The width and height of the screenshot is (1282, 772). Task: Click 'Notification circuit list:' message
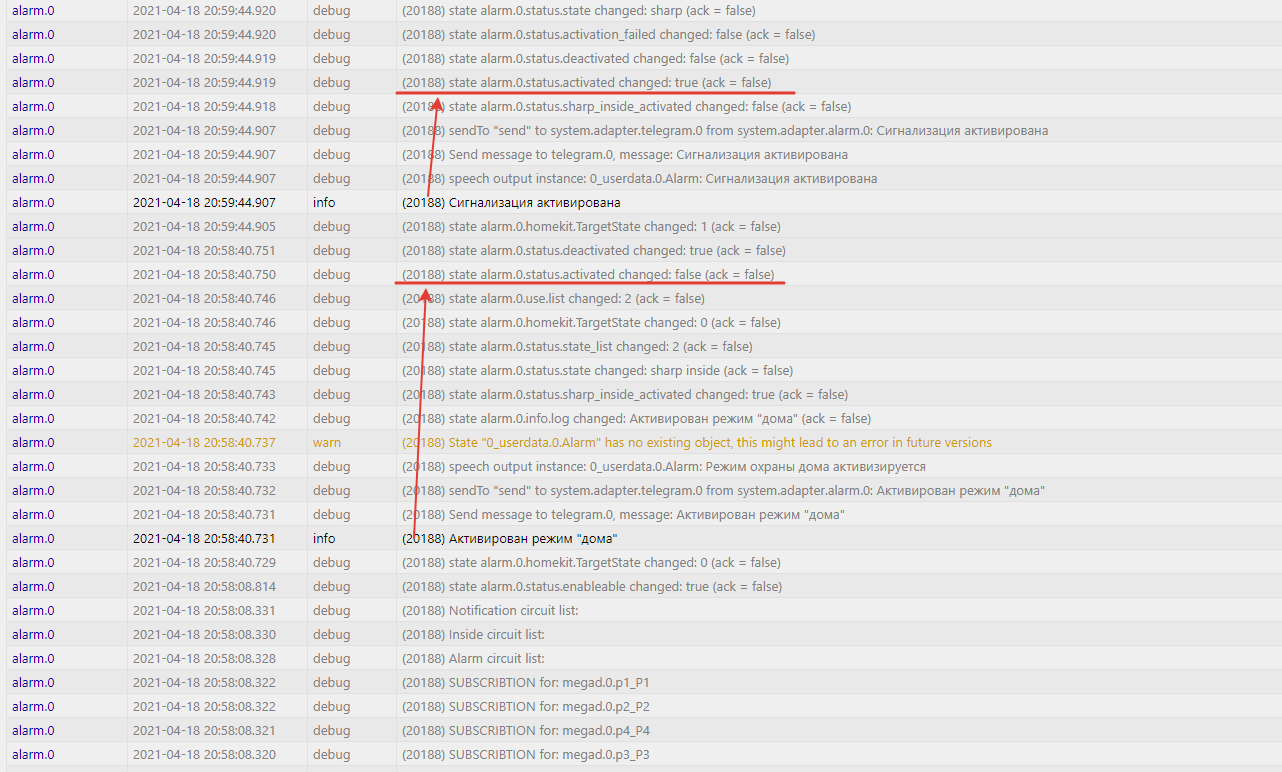pyautogui.click(x=490, y=610)
